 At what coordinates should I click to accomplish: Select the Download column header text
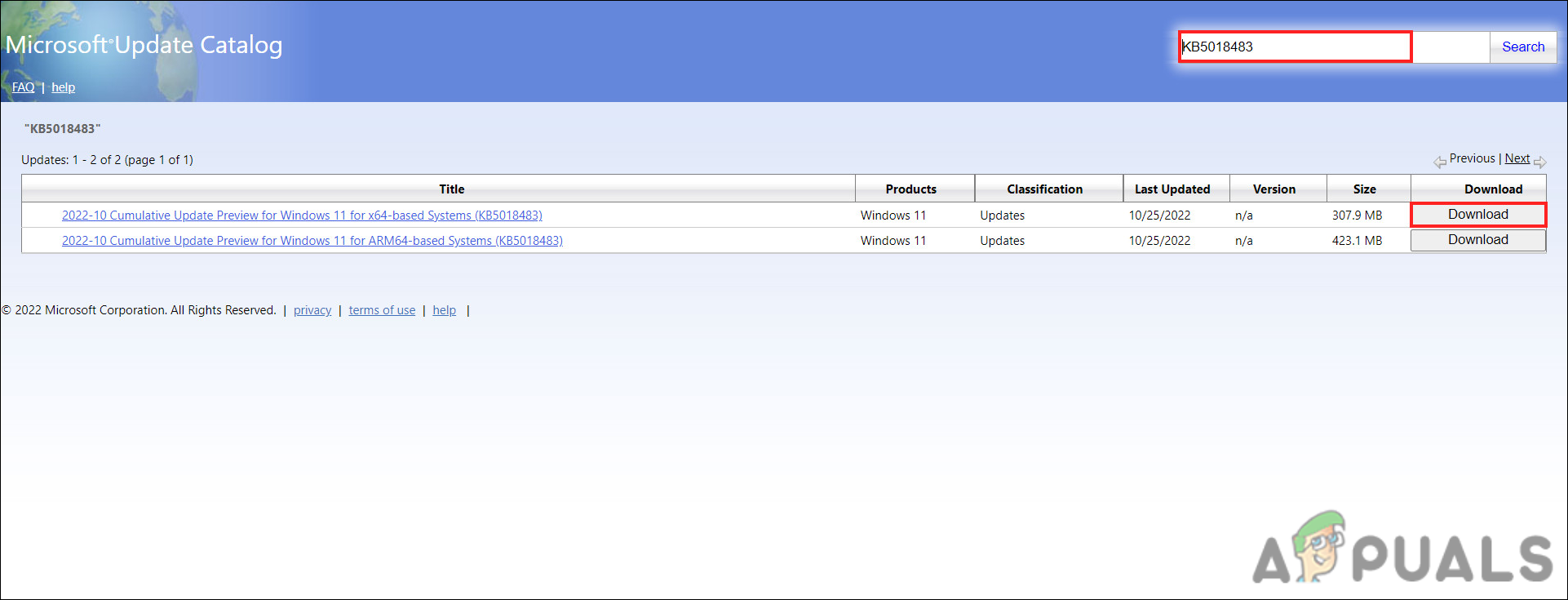click(x=1493, y=189)
